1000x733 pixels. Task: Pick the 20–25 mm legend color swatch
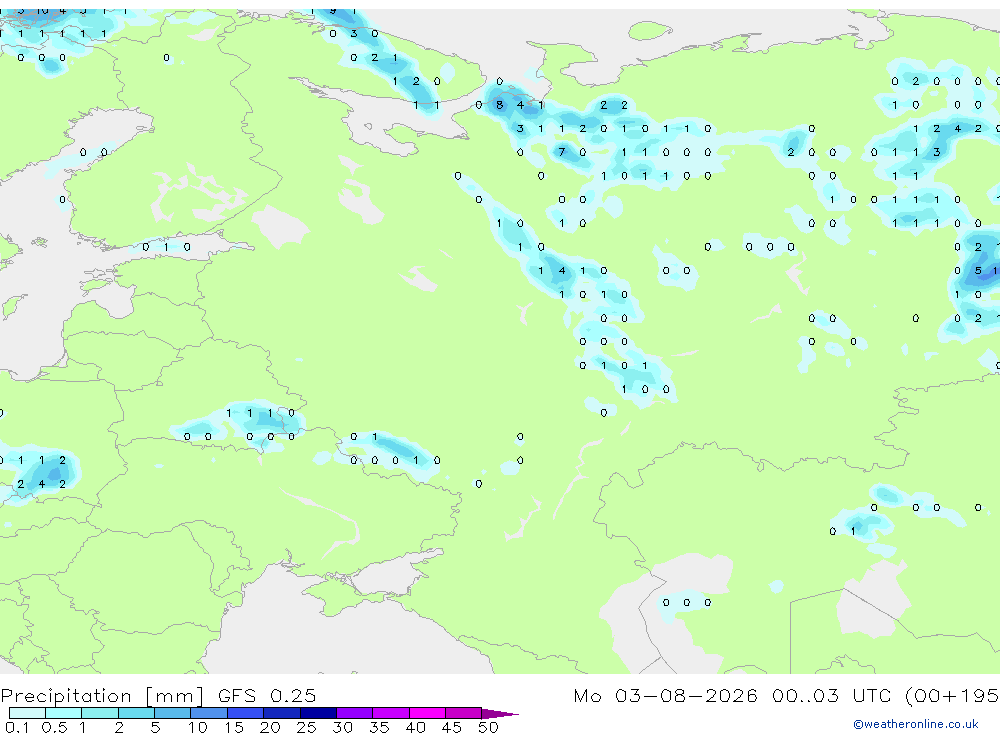pos(282,713)
